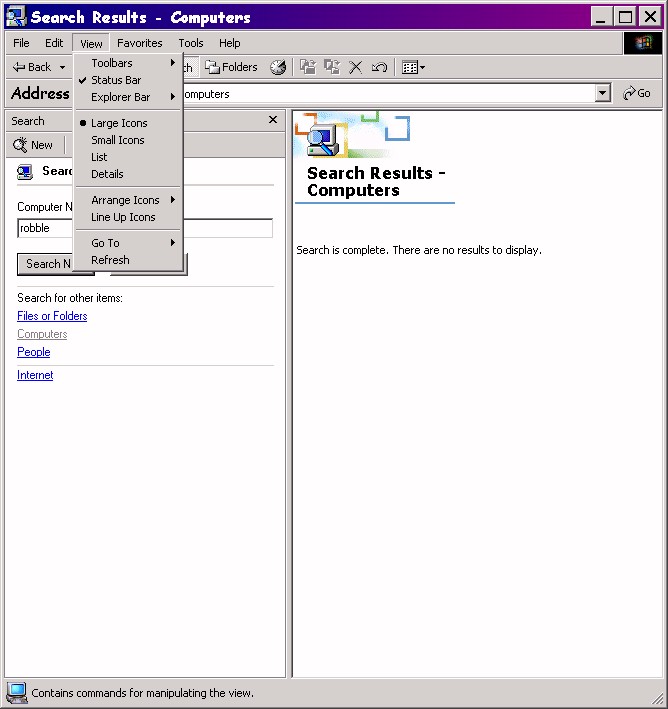The image size is (668, 709).
Task: Open the Internet search link
Action: click(x=35, y=375)
